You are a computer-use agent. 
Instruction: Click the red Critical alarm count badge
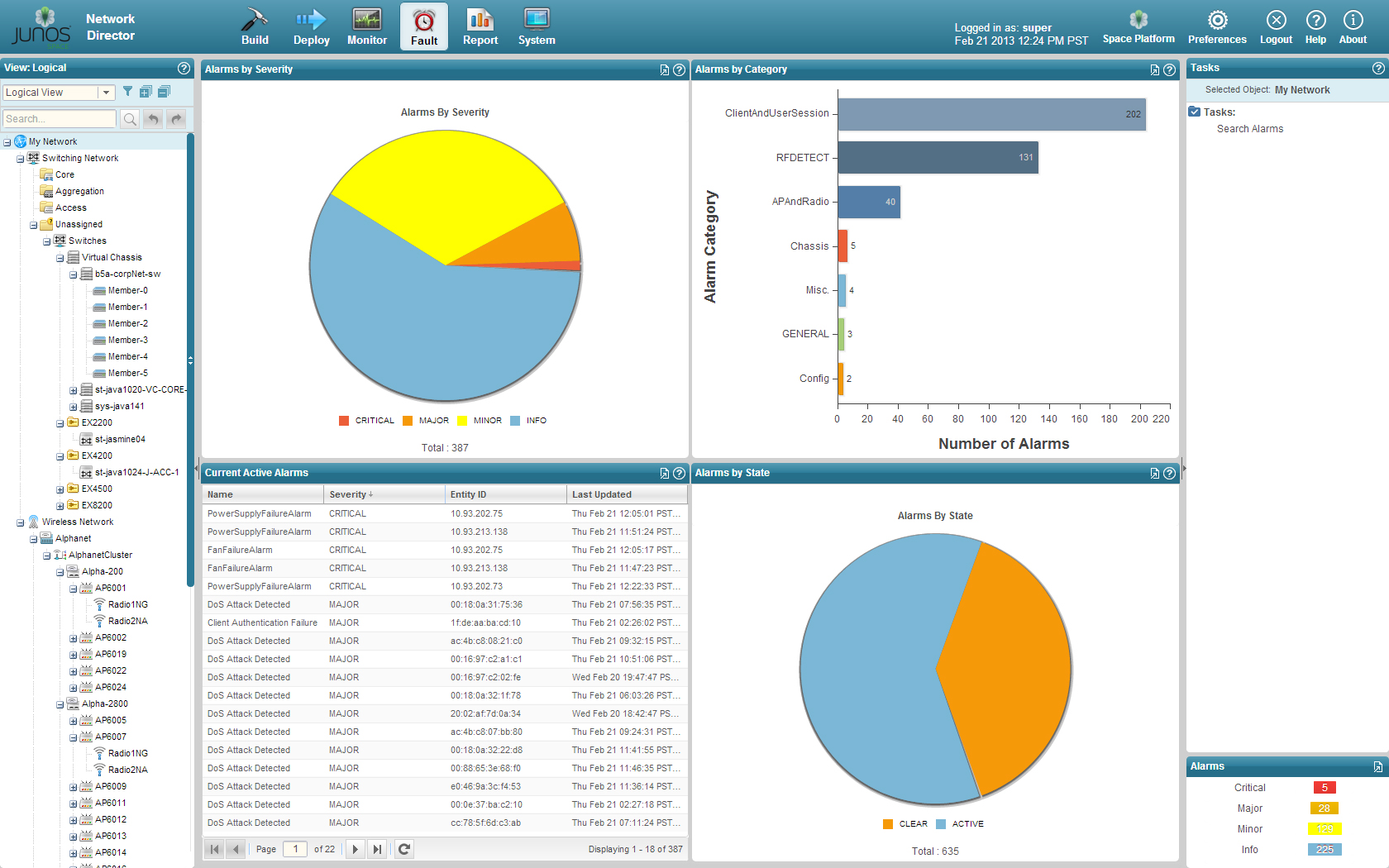(x=1324, y=788)
